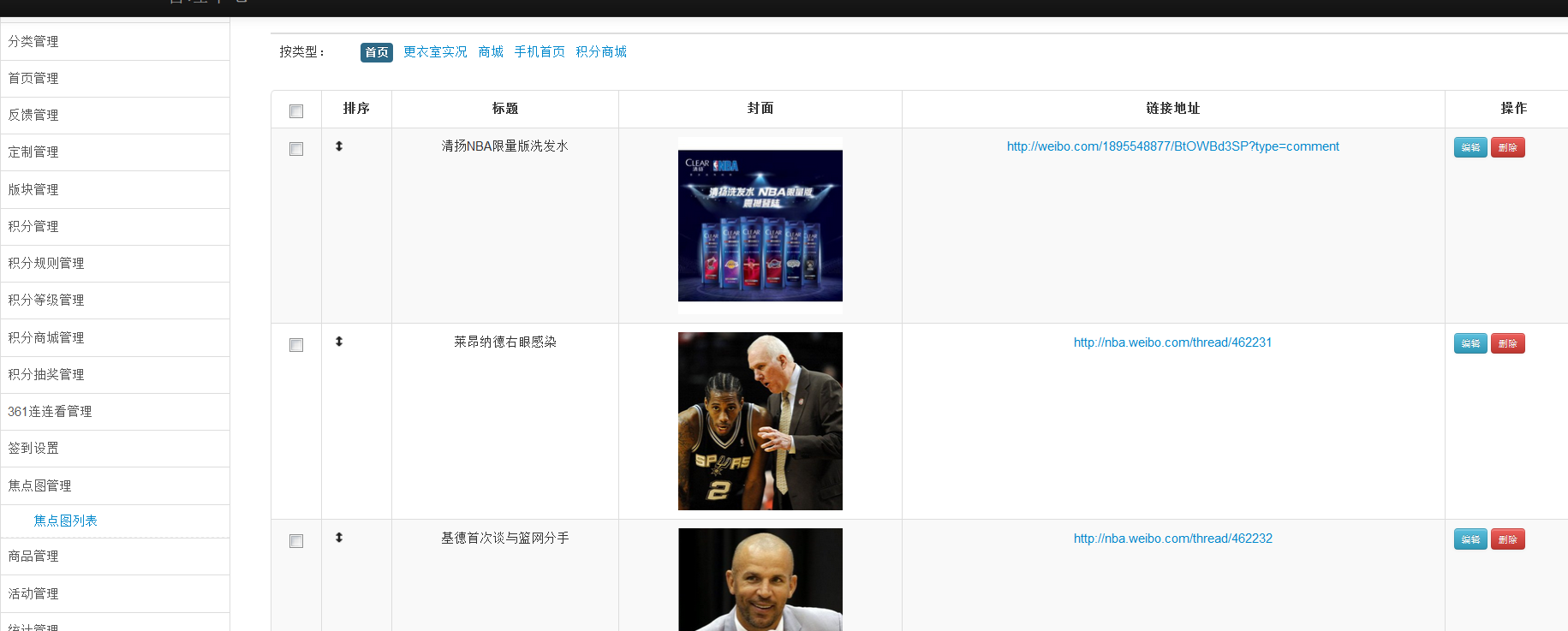Expand 积分等级管理 in the sidebar
Screen dimensions: 1568x631
115,300
